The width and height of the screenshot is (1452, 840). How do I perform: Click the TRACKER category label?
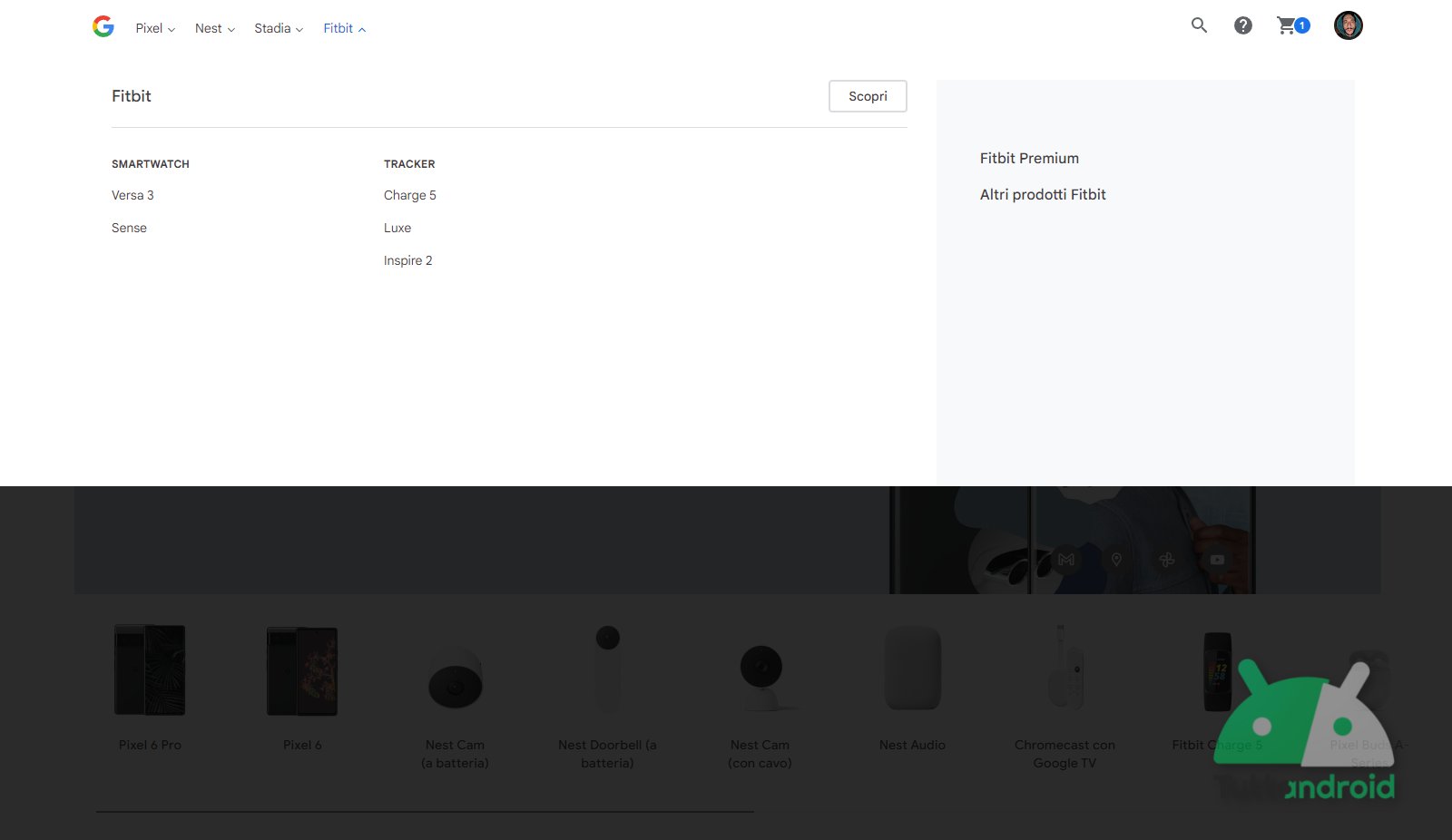click(x=409, y=164)
